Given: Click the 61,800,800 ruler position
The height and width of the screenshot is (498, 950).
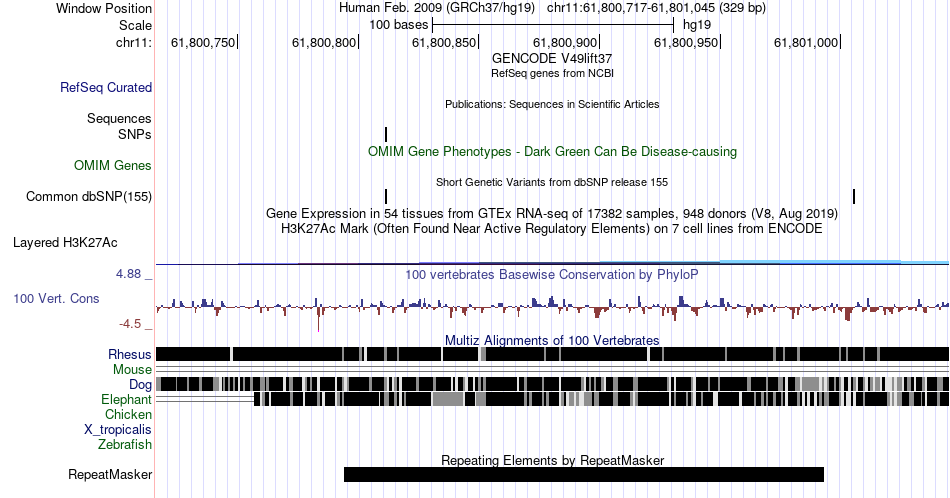Looking at the screenshot, I should (325, 42).
